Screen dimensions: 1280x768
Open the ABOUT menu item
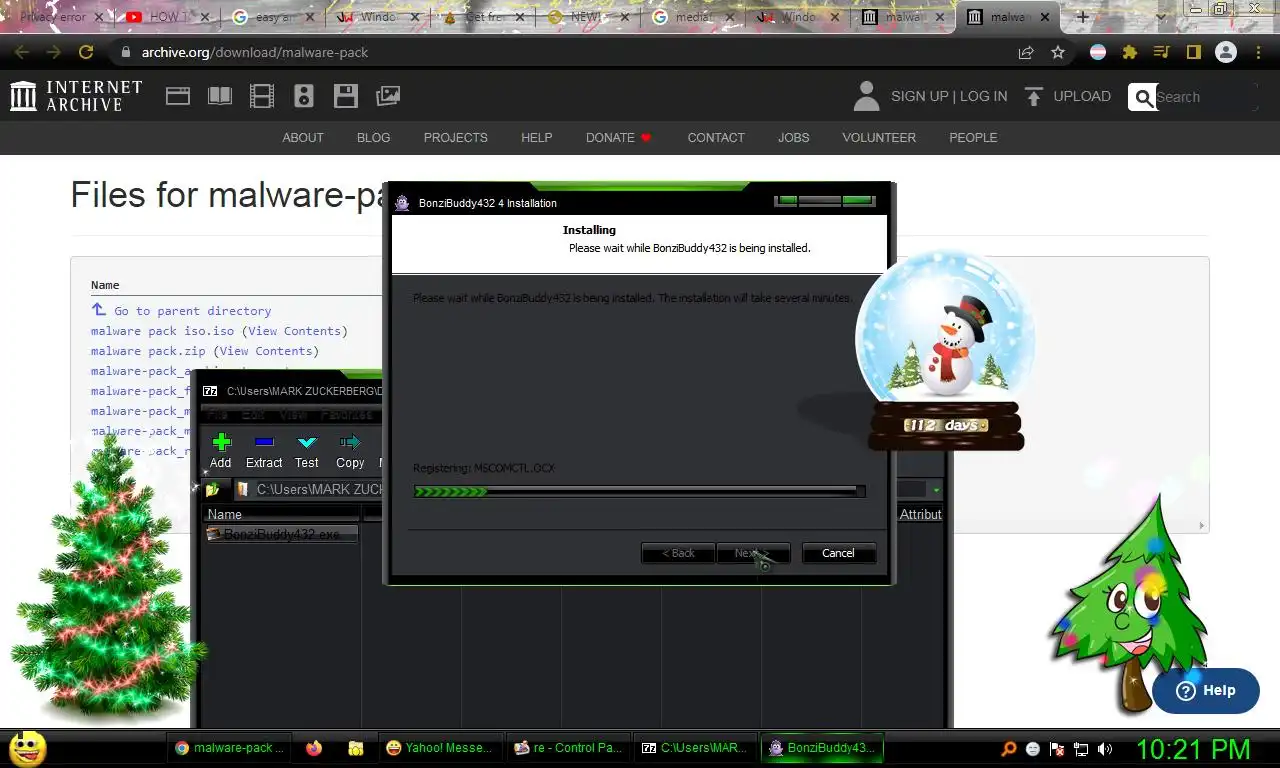[303, 137]
